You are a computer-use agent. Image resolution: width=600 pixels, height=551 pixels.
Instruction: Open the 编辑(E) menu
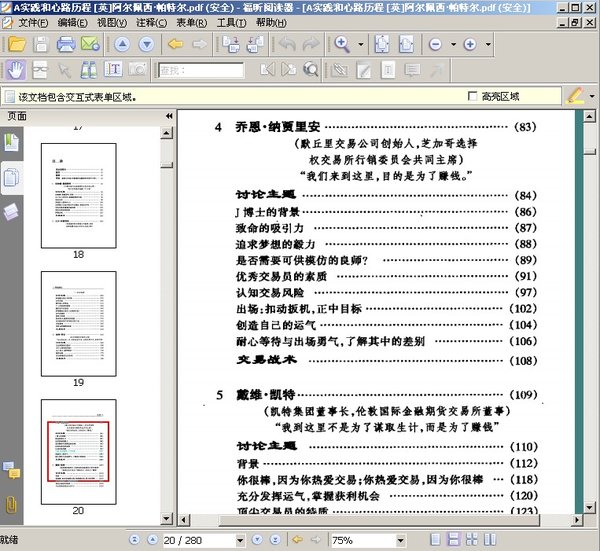pyautogui.click(x=73, y=23)
